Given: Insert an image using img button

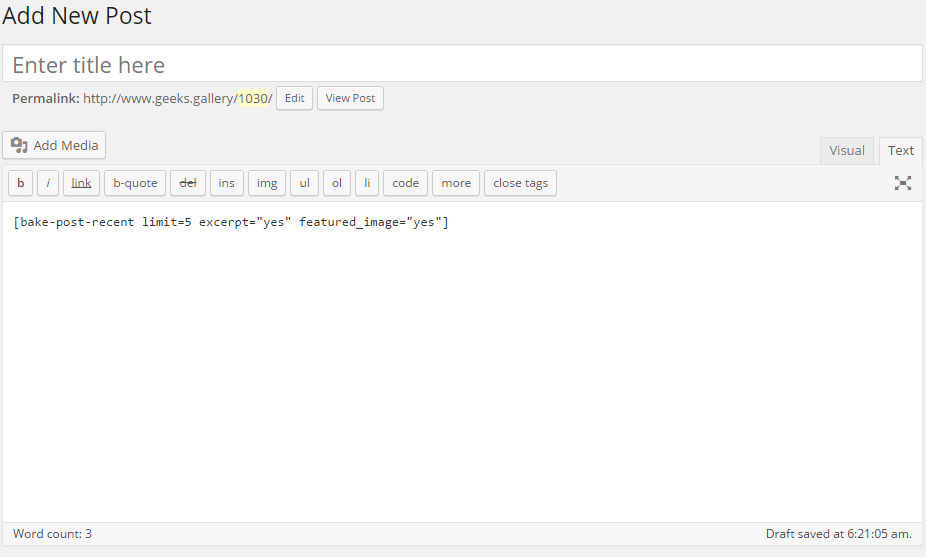Looking at the screenshot, I should click(267, 183).
